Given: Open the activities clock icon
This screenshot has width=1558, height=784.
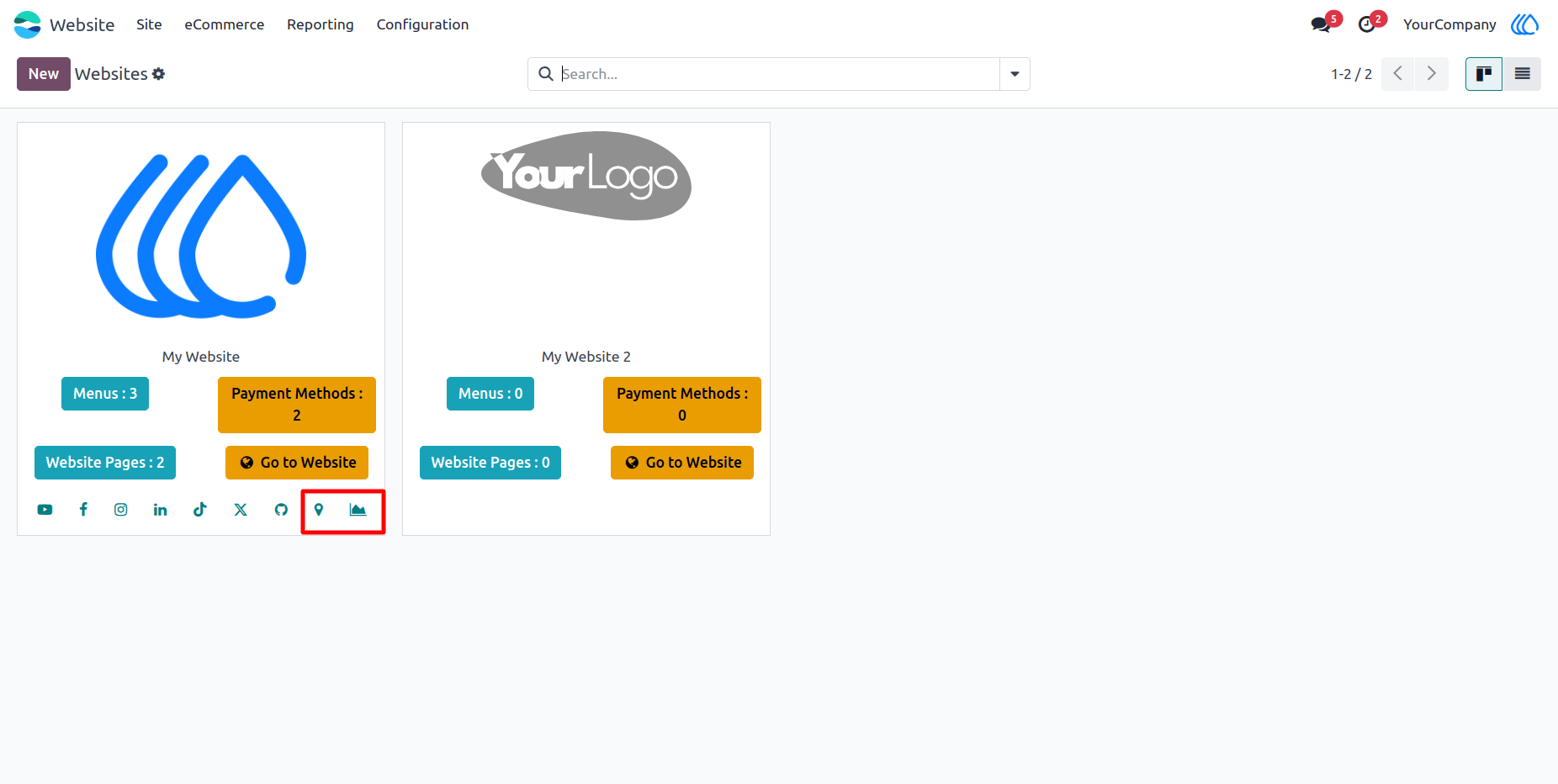Looking at the screenshot, I should [x=1367, y=24].
